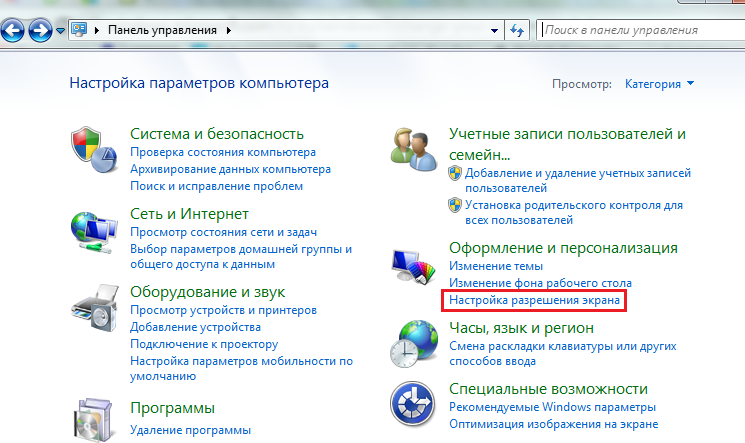Image resolution: width=745 pixels, height=443 pixels.
Task: Open Добавление устройства link
Action: (195, 327)
